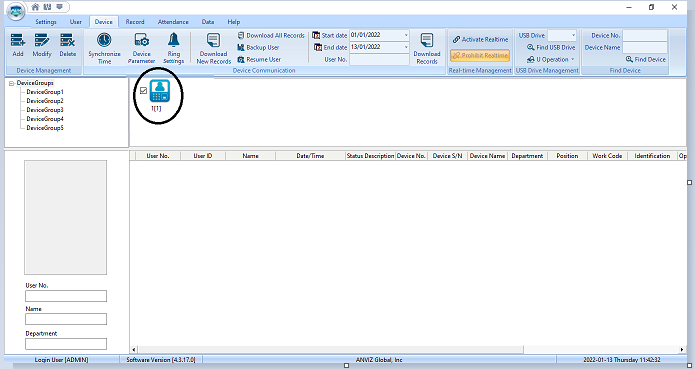Open the End date dropdown
Image resolution: width=695 pixels, height=369 pixels.
click(406, 47)
